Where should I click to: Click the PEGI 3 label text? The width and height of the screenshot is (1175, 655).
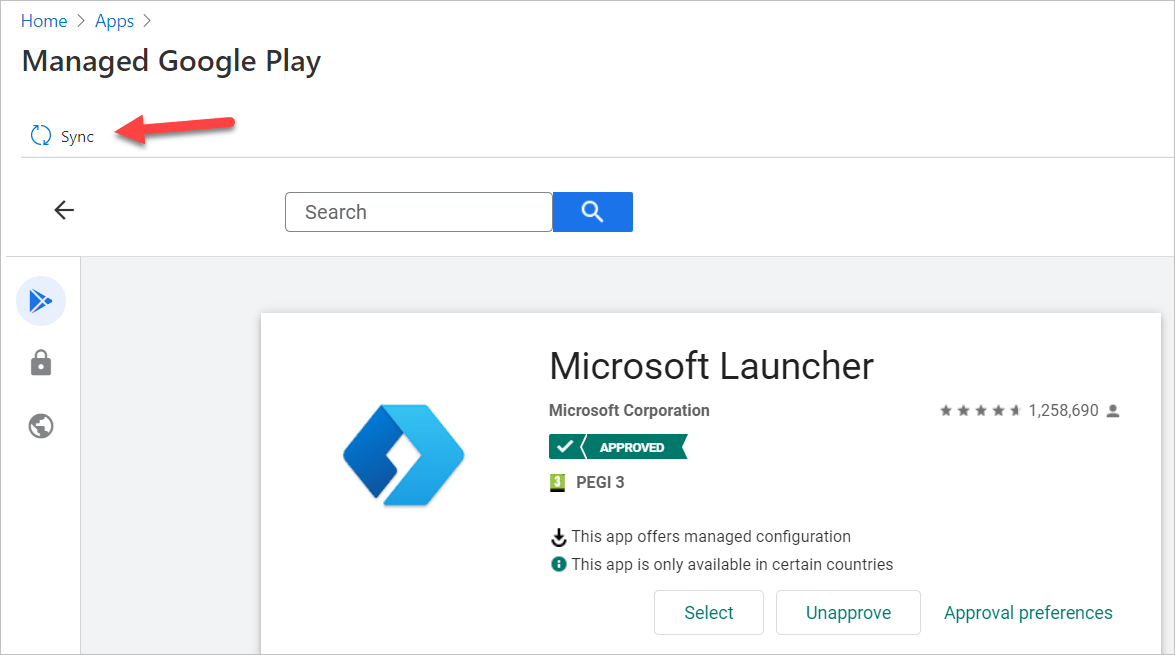pos(600,483)
